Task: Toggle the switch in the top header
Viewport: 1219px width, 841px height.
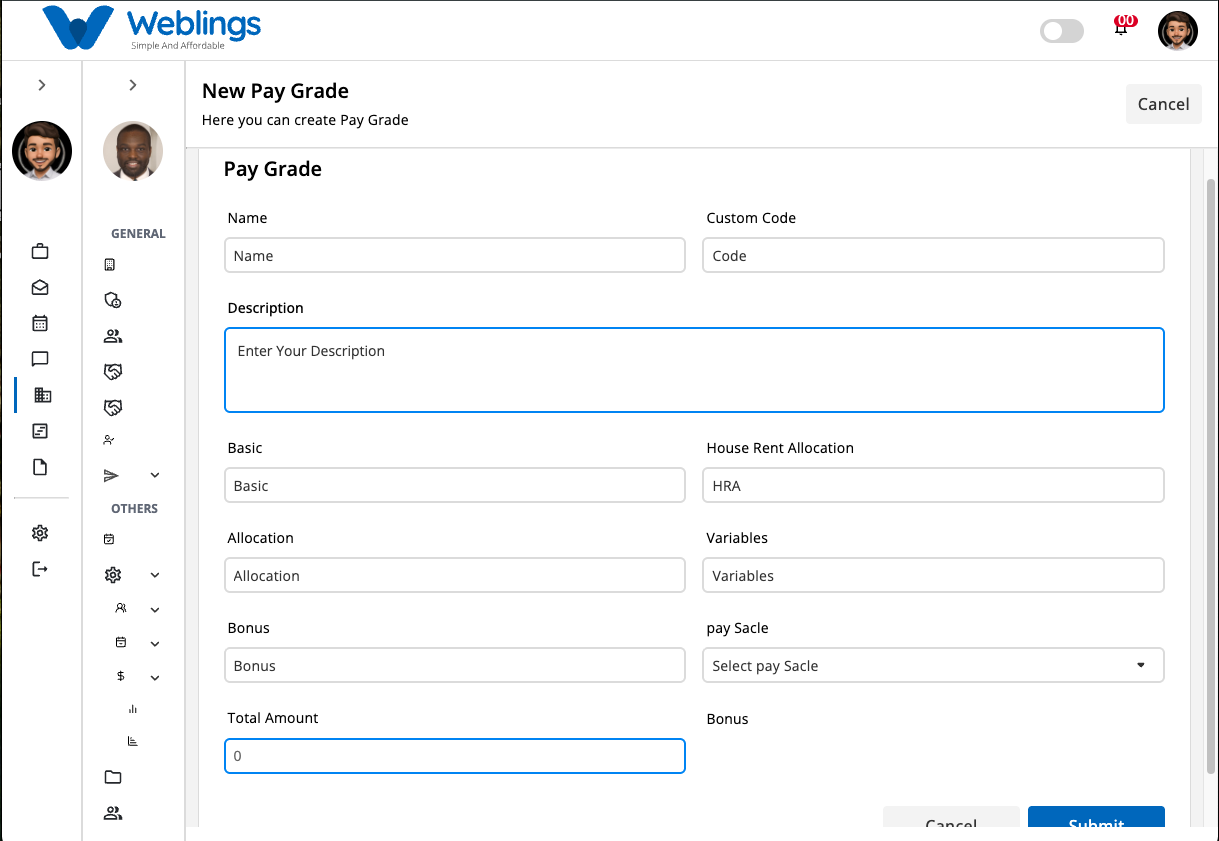Action: coord(1062,31)
